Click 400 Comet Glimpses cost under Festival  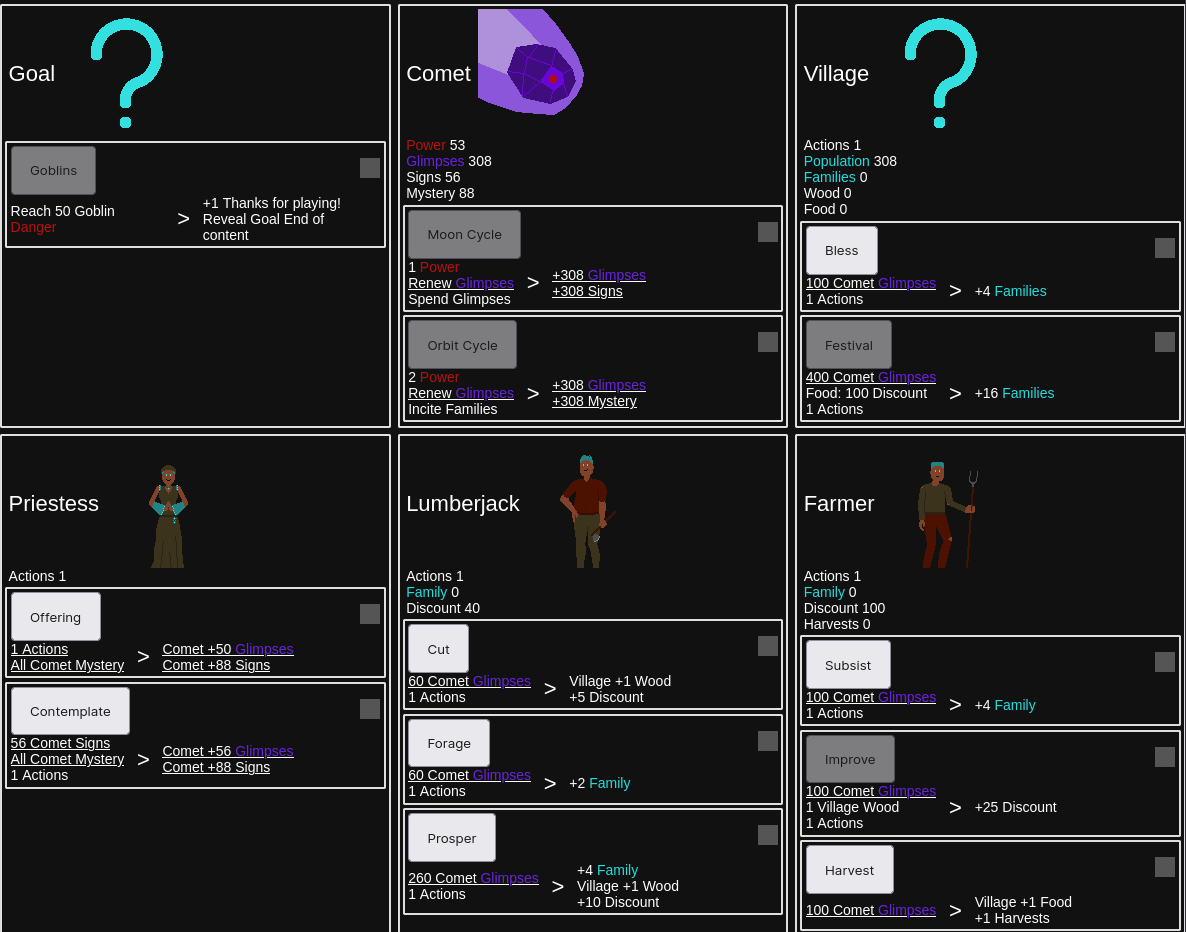pyautogui.click(x=871, y=377)
